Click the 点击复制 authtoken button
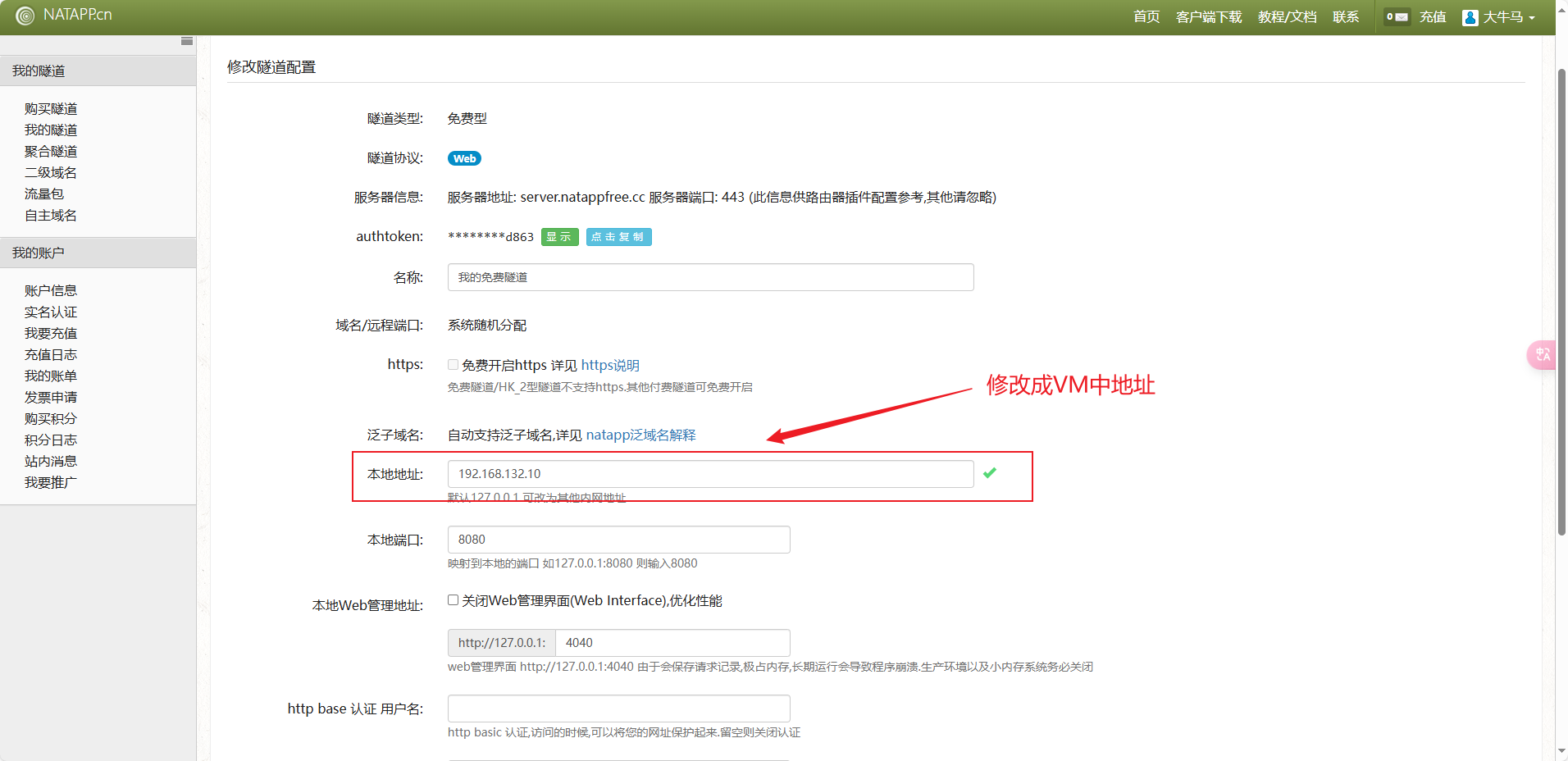The image size is (1568, 761). click(618, 237)
